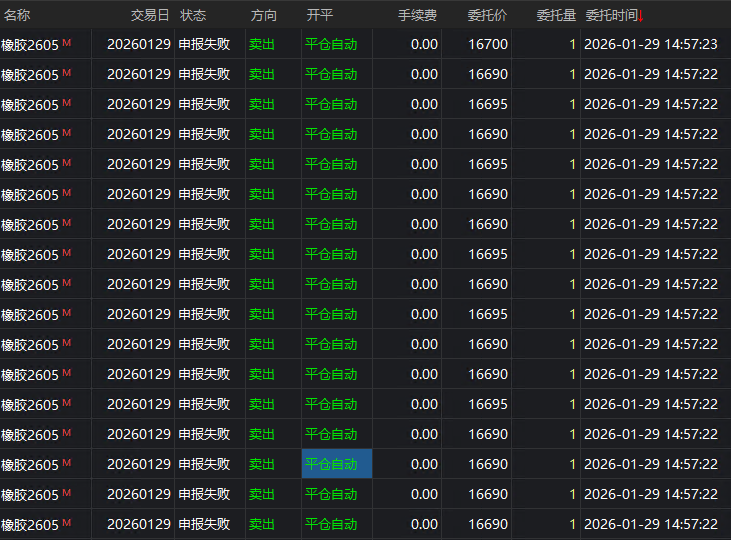This screenshot has height=540, width=731.
Task: Click the order price 16700
Action: [488, 45]
